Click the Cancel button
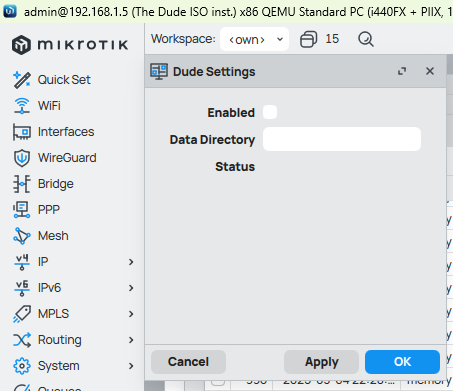453x391 pixels. 188,362
